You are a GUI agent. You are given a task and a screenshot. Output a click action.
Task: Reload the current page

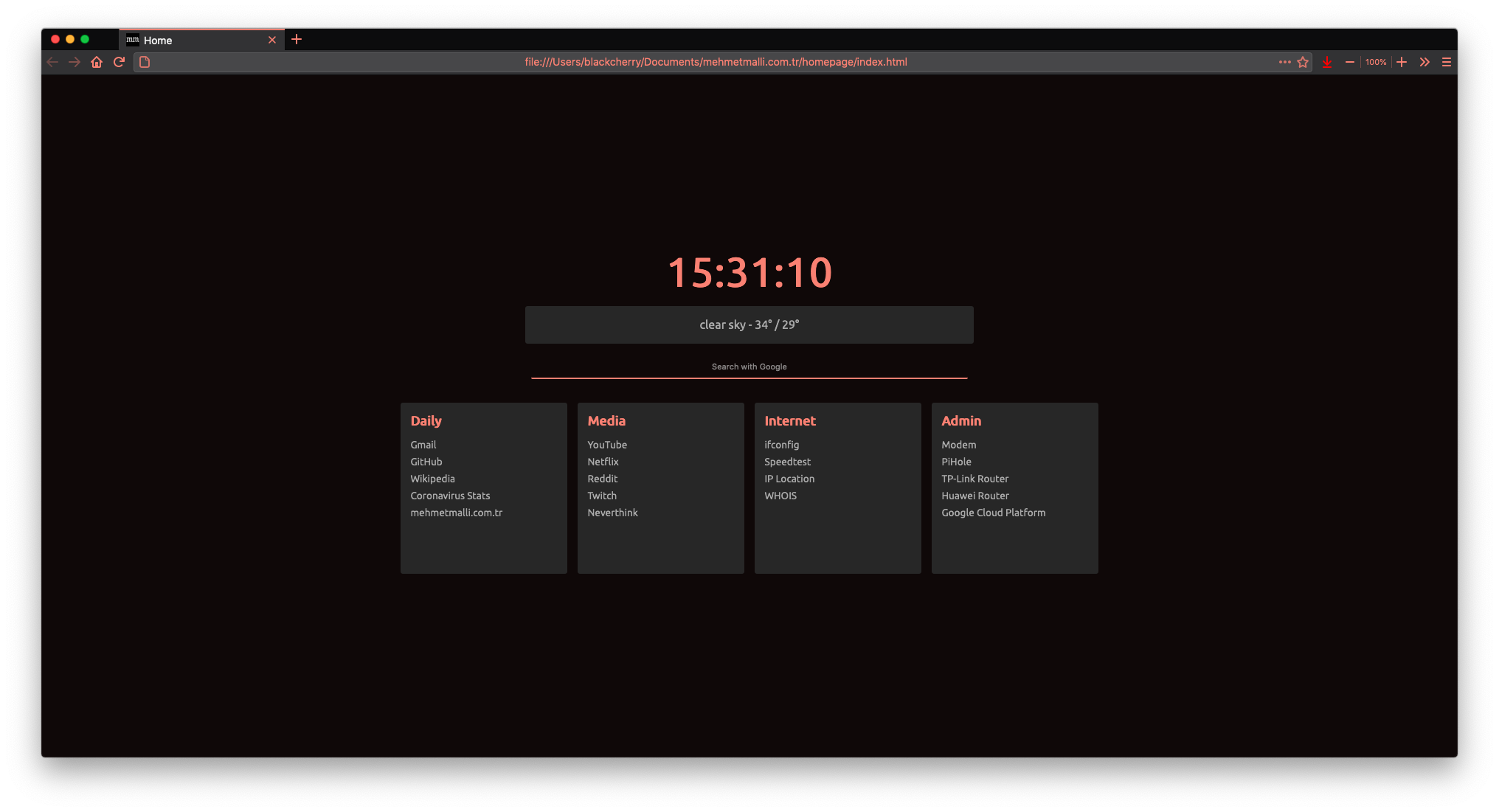point(119,62)
